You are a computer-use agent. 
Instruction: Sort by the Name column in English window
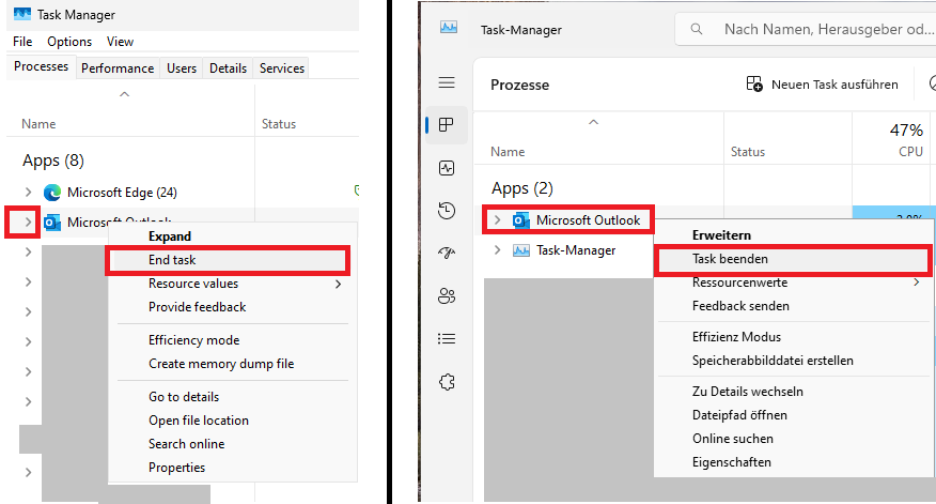pos(39,124)
